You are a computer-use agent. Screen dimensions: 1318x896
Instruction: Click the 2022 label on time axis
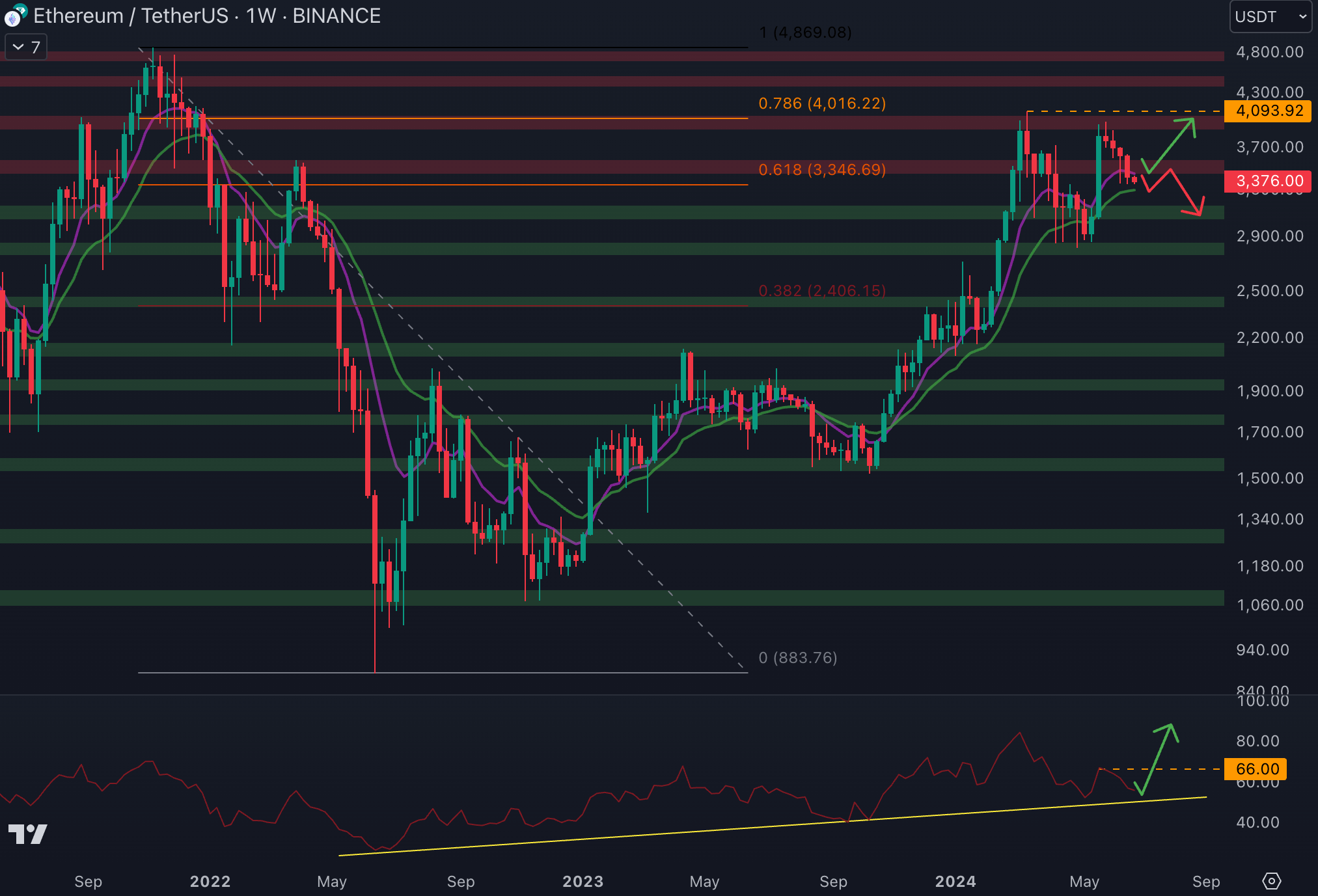click(210, 882)
